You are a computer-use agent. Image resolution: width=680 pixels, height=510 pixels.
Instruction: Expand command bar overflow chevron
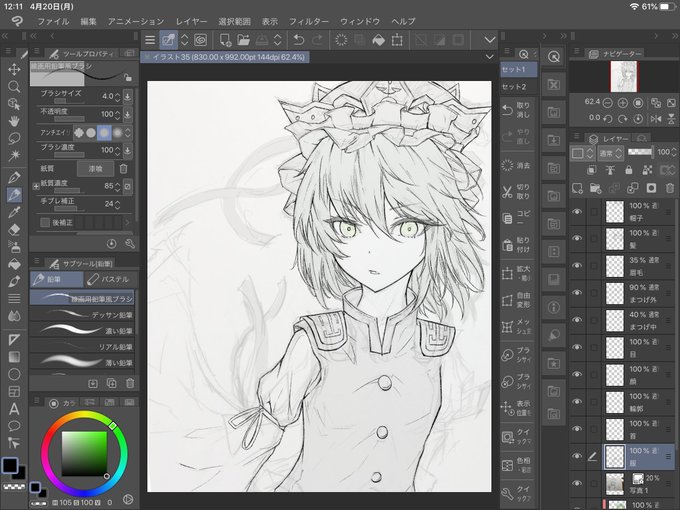(490, 40)
